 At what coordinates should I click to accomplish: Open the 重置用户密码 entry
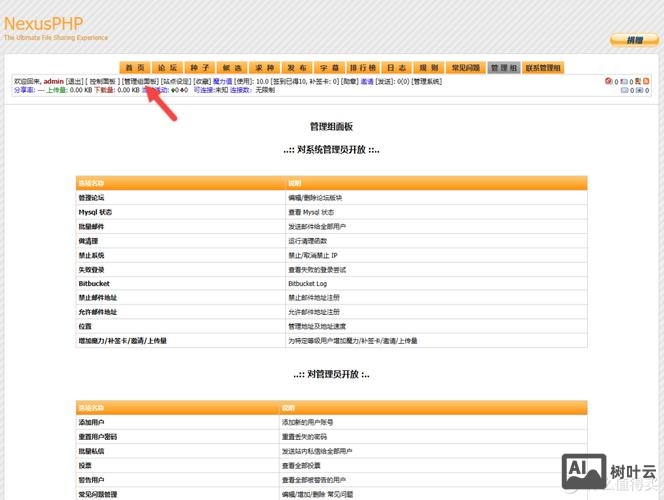[97, 437]
